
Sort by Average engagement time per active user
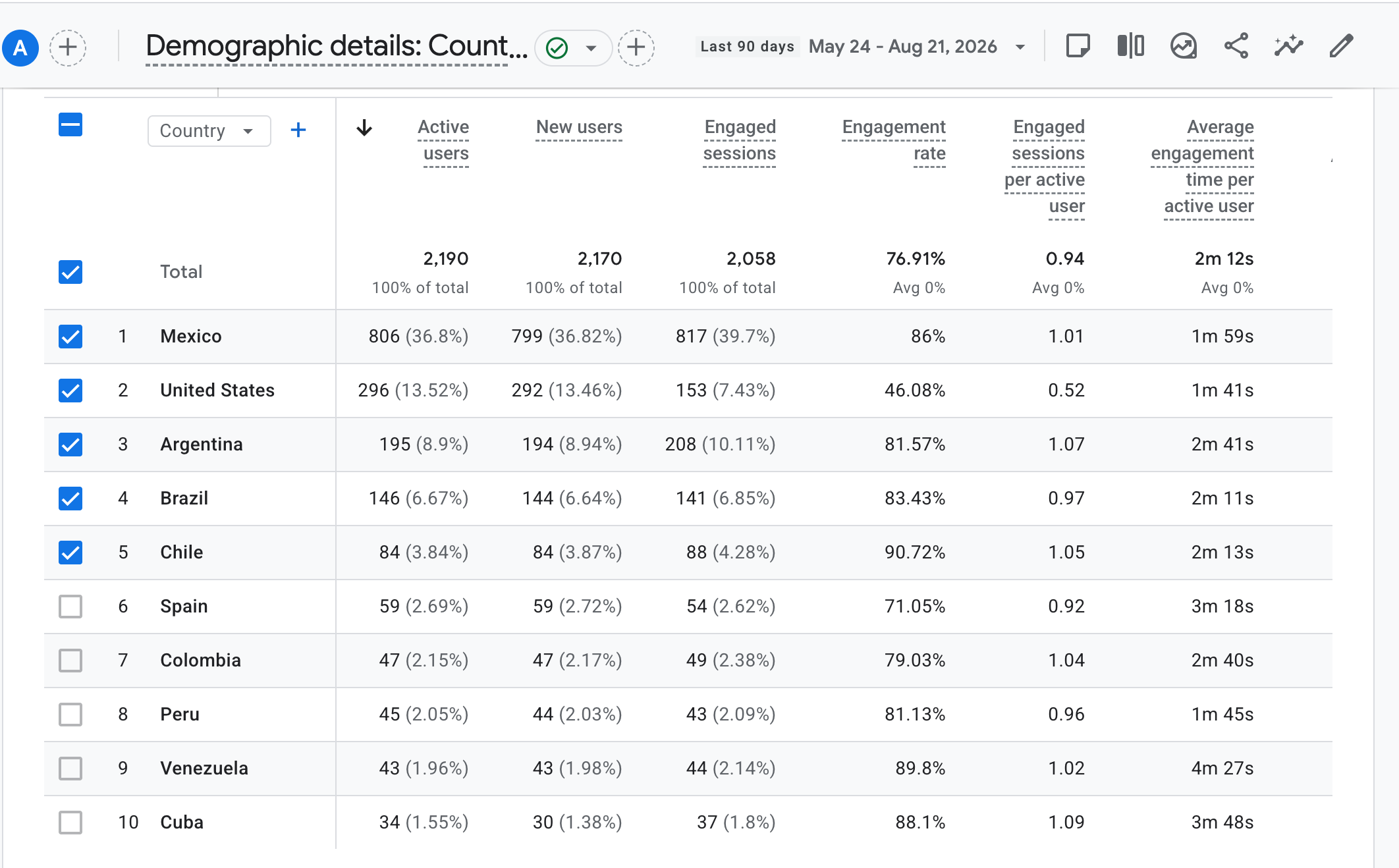pos(1202,167)
